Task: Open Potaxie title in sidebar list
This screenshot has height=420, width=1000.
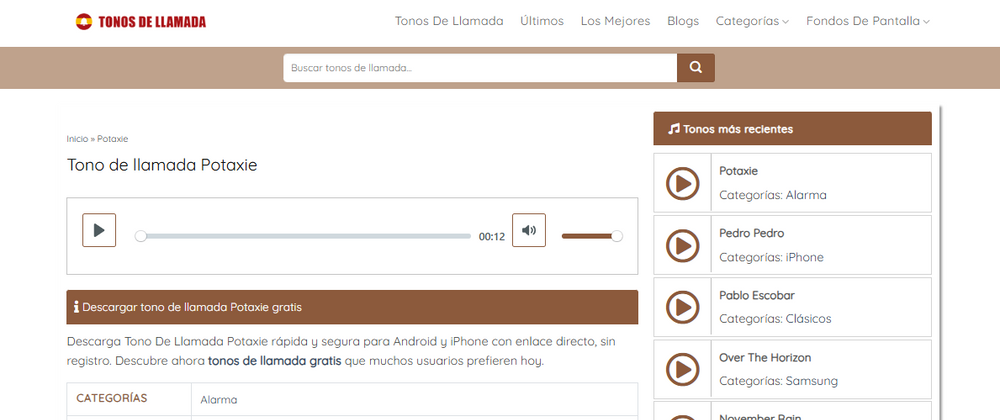Action: [x=739, y=171]
